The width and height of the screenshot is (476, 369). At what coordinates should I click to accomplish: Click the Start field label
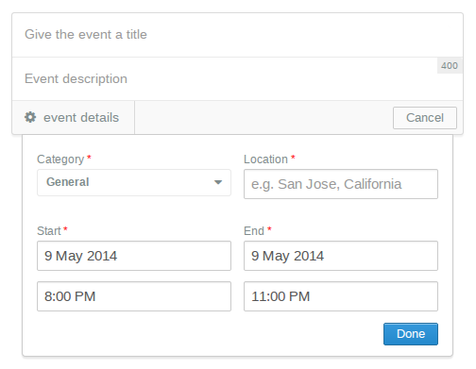click(x=49, y=231)
